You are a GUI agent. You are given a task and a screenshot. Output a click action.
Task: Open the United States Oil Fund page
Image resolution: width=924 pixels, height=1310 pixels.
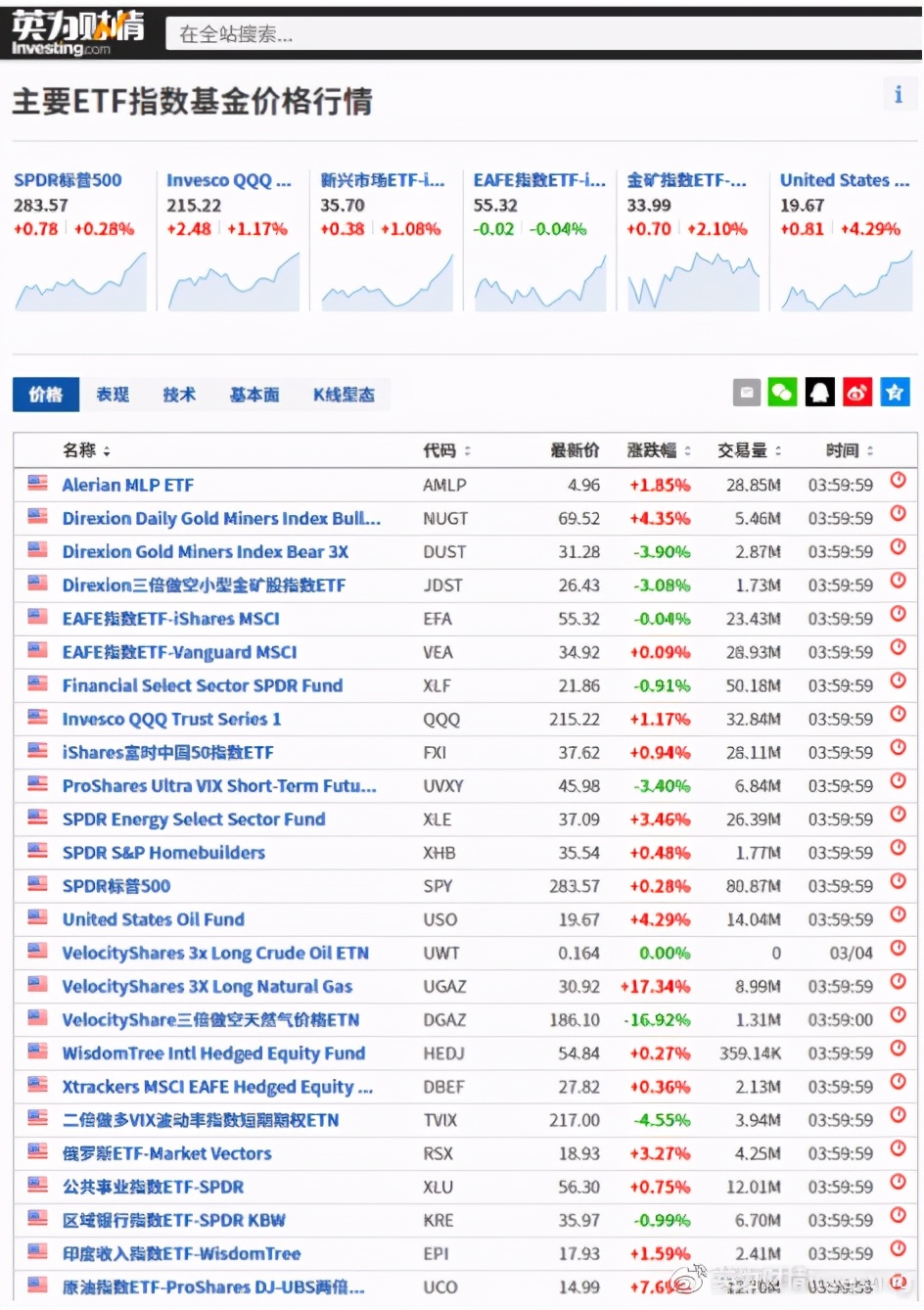click(x=153, y=919)
